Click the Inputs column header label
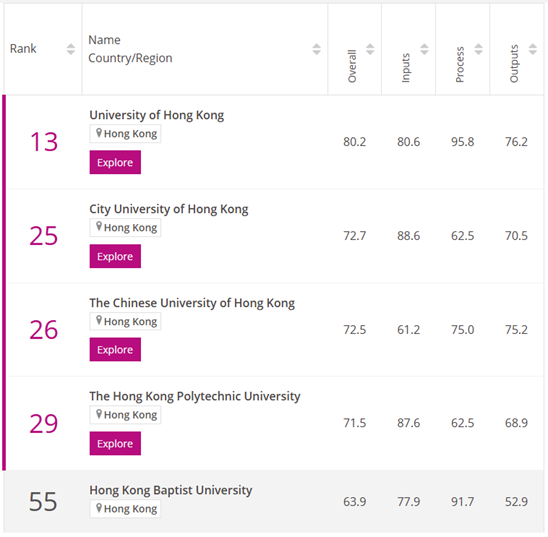This screenshot has height=537, width=548. click(x=405, y=68)
